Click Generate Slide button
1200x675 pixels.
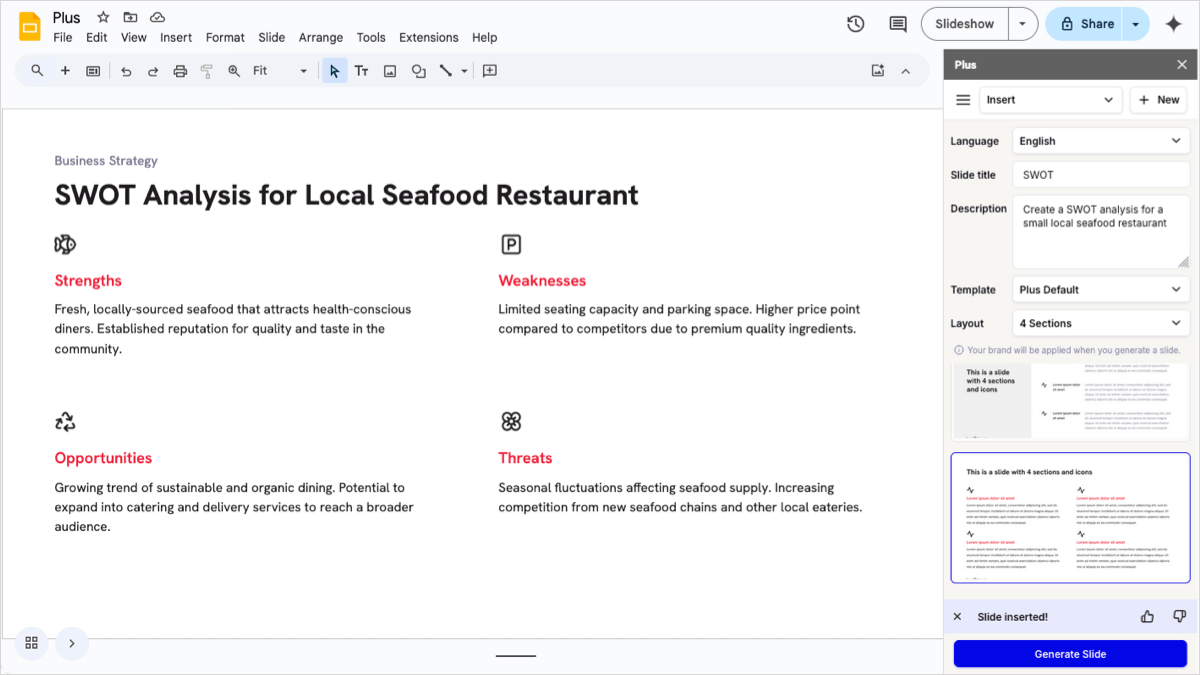click(x=1070, y=654)
